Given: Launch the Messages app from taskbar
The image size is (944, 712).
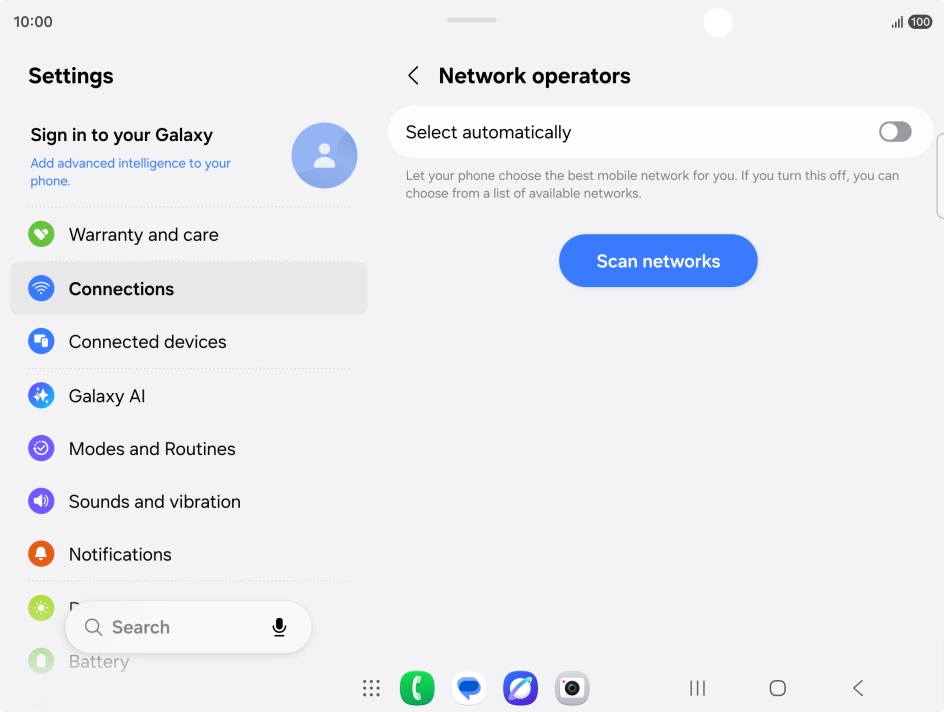Looking at the screenshot, I should (x=469, y=688).
